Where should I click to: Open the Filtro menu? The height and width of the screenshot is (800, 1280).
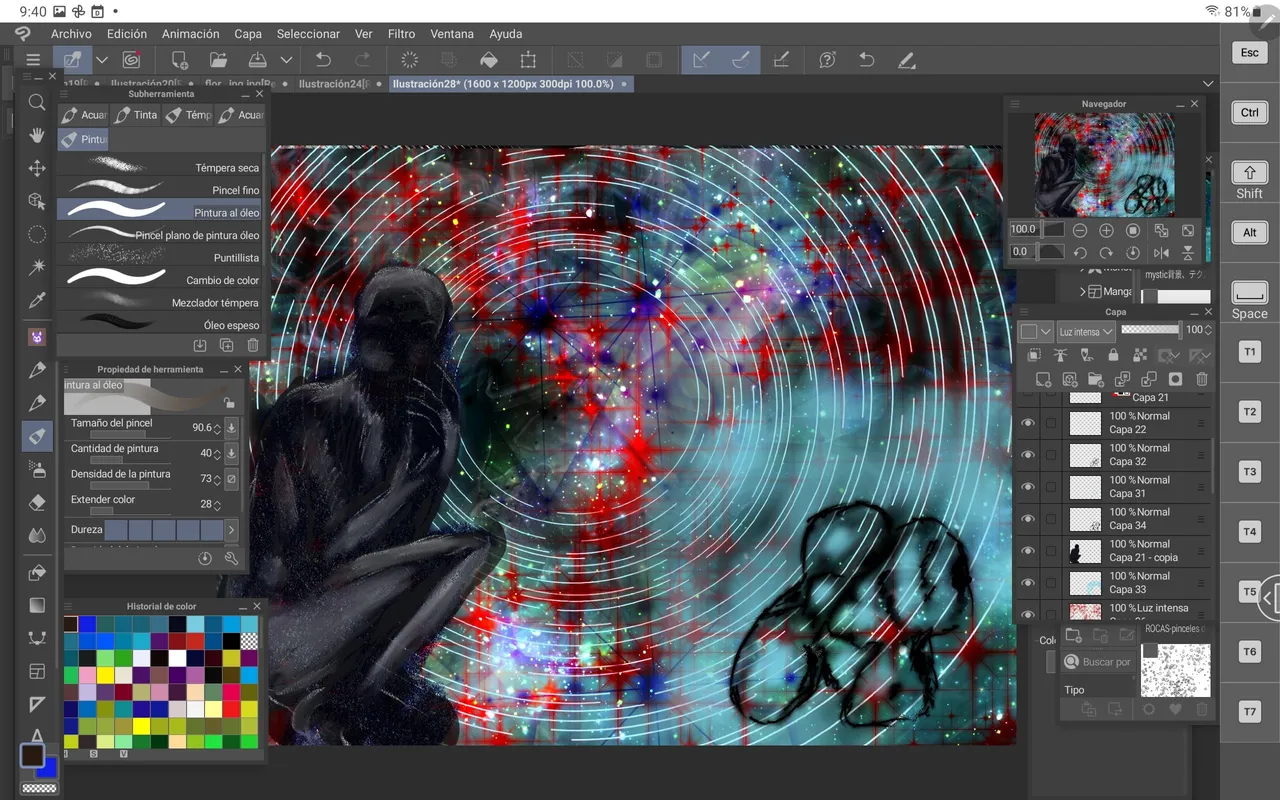click(401, 34)
